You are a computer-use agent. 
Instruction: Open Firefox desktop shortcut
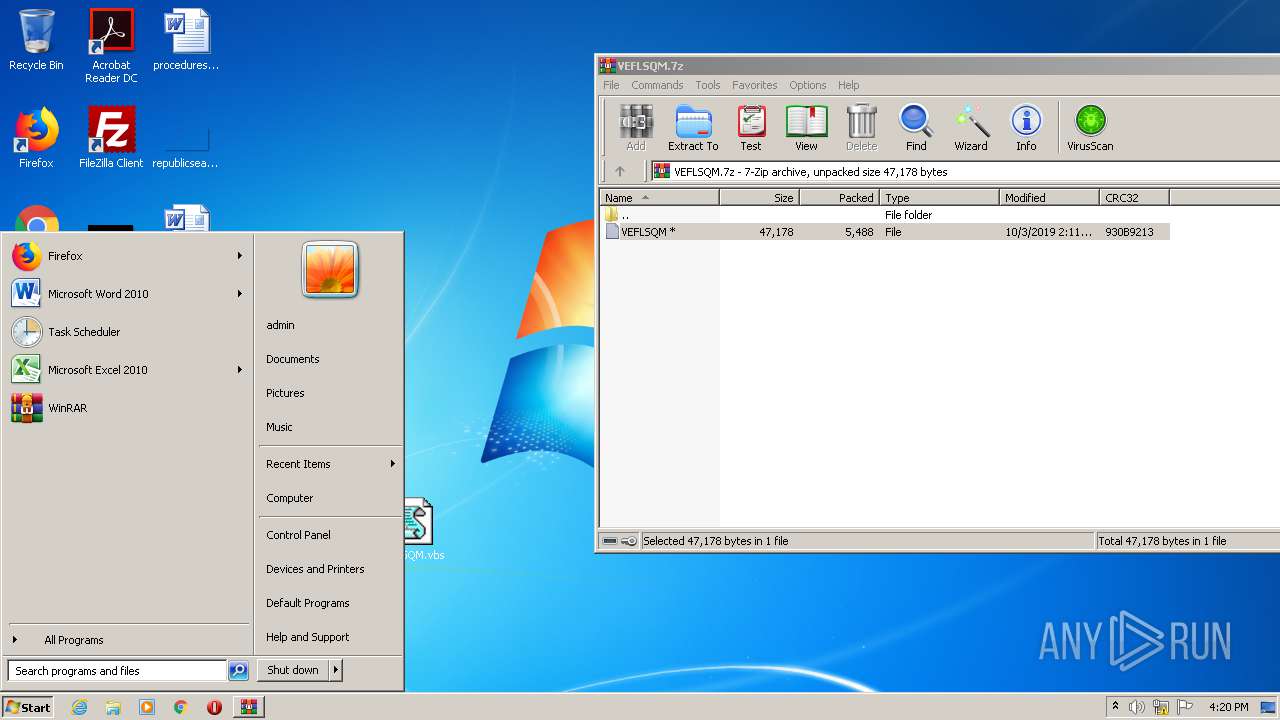tap(36, 137)
